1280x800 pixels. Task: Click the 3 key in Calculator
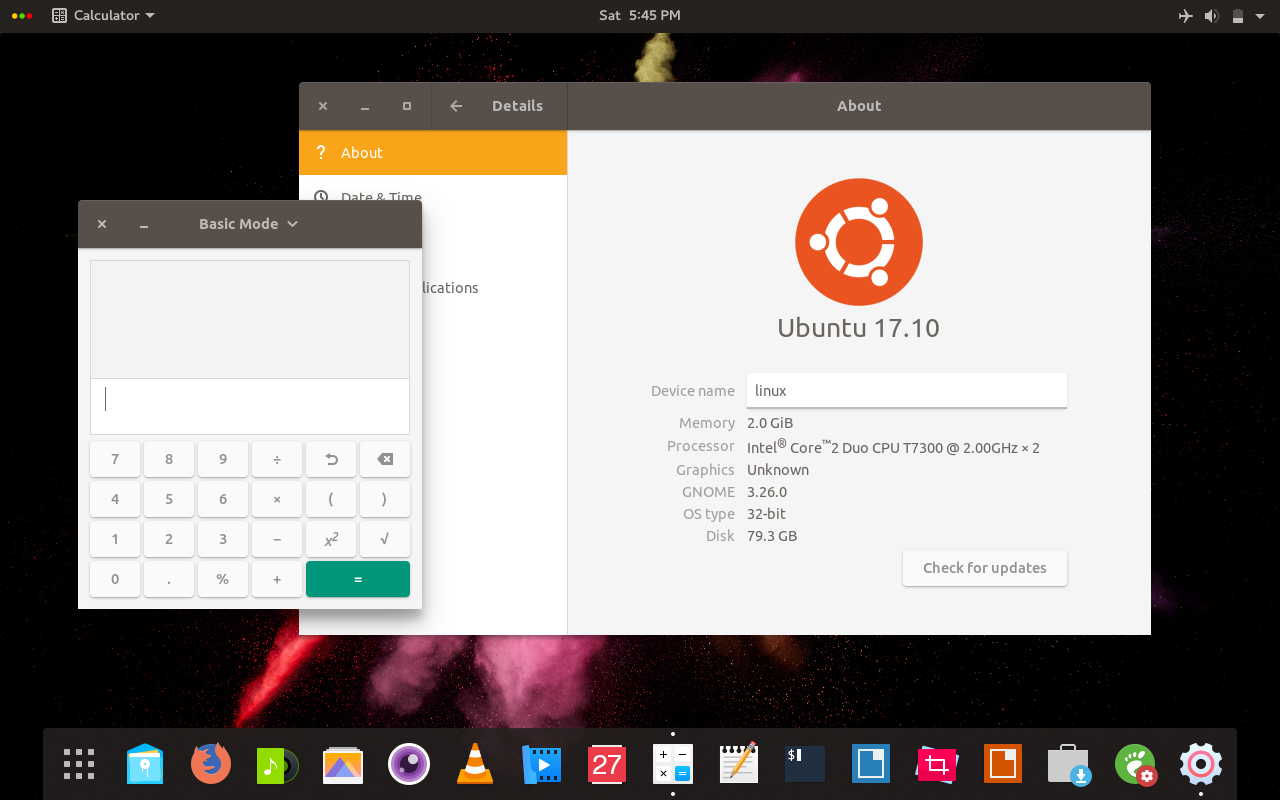tap(223, 539)
